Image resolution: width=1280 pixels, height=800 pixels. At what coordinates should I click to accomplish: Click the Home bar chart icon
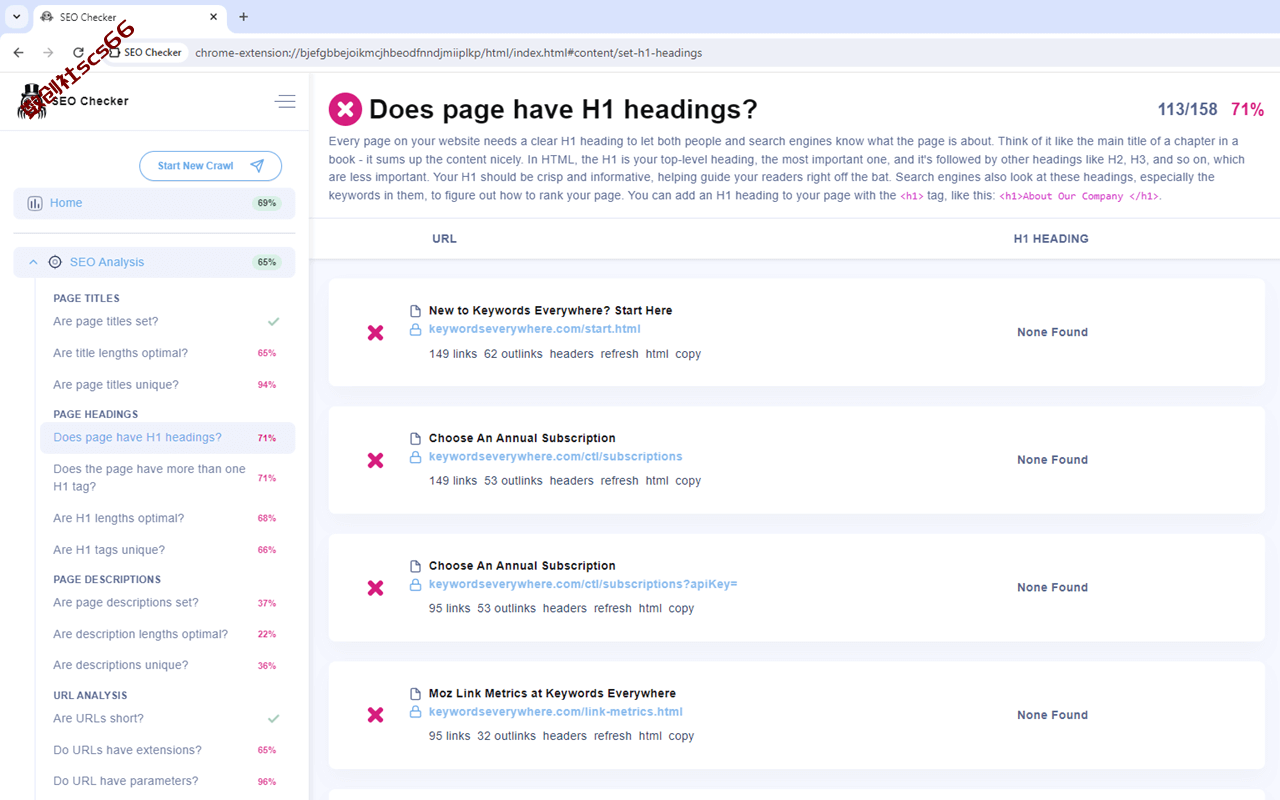[35, 203]
